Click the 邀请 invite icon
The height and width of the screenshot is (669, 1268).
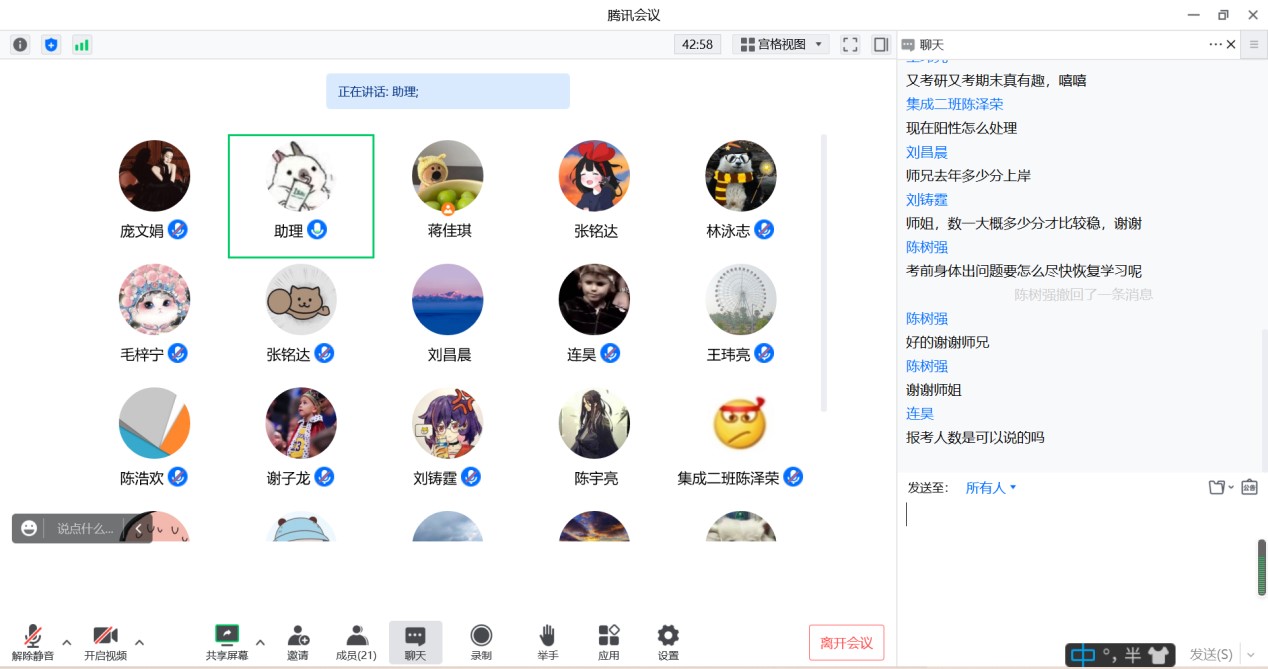click(x=297, y=642)
